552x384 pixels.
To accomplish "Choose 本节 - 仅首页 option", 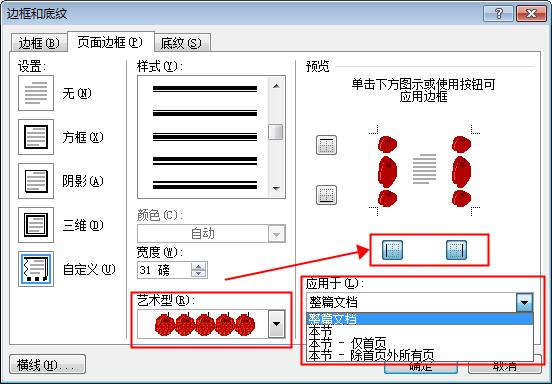I will (420, 343).
